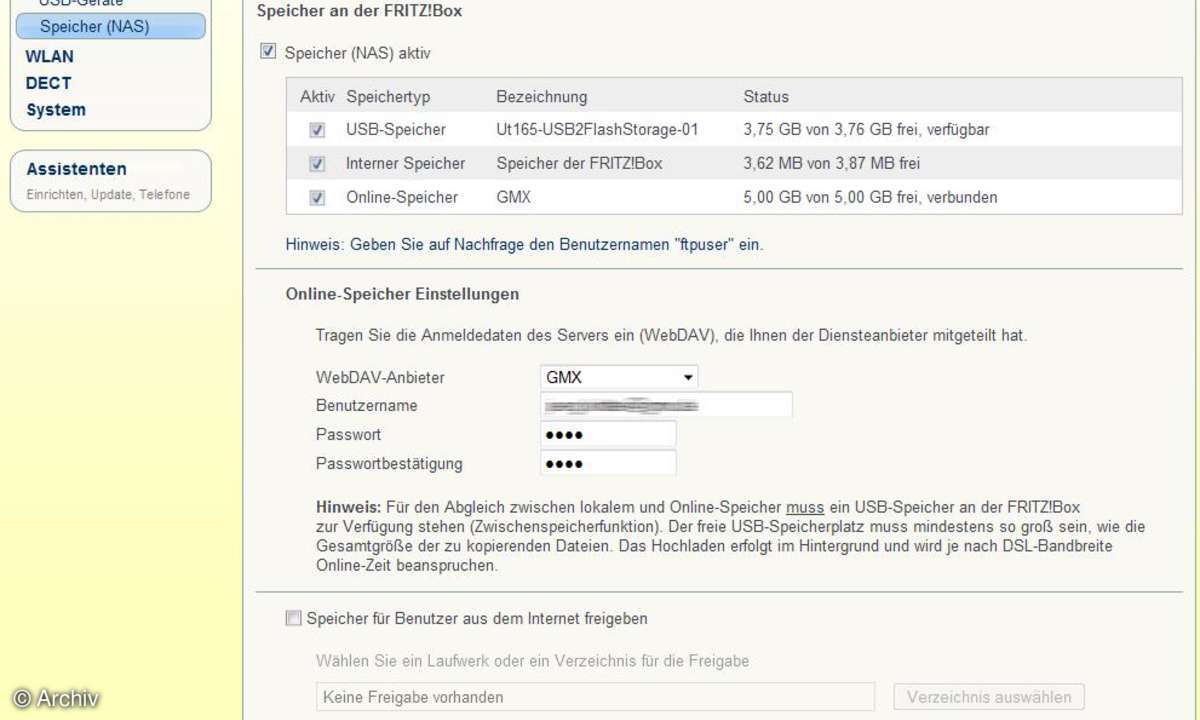1200x720 pixels.
Task: Toggle the Aktiv checkbox for Interner Speicher
Action: [317, 164]
